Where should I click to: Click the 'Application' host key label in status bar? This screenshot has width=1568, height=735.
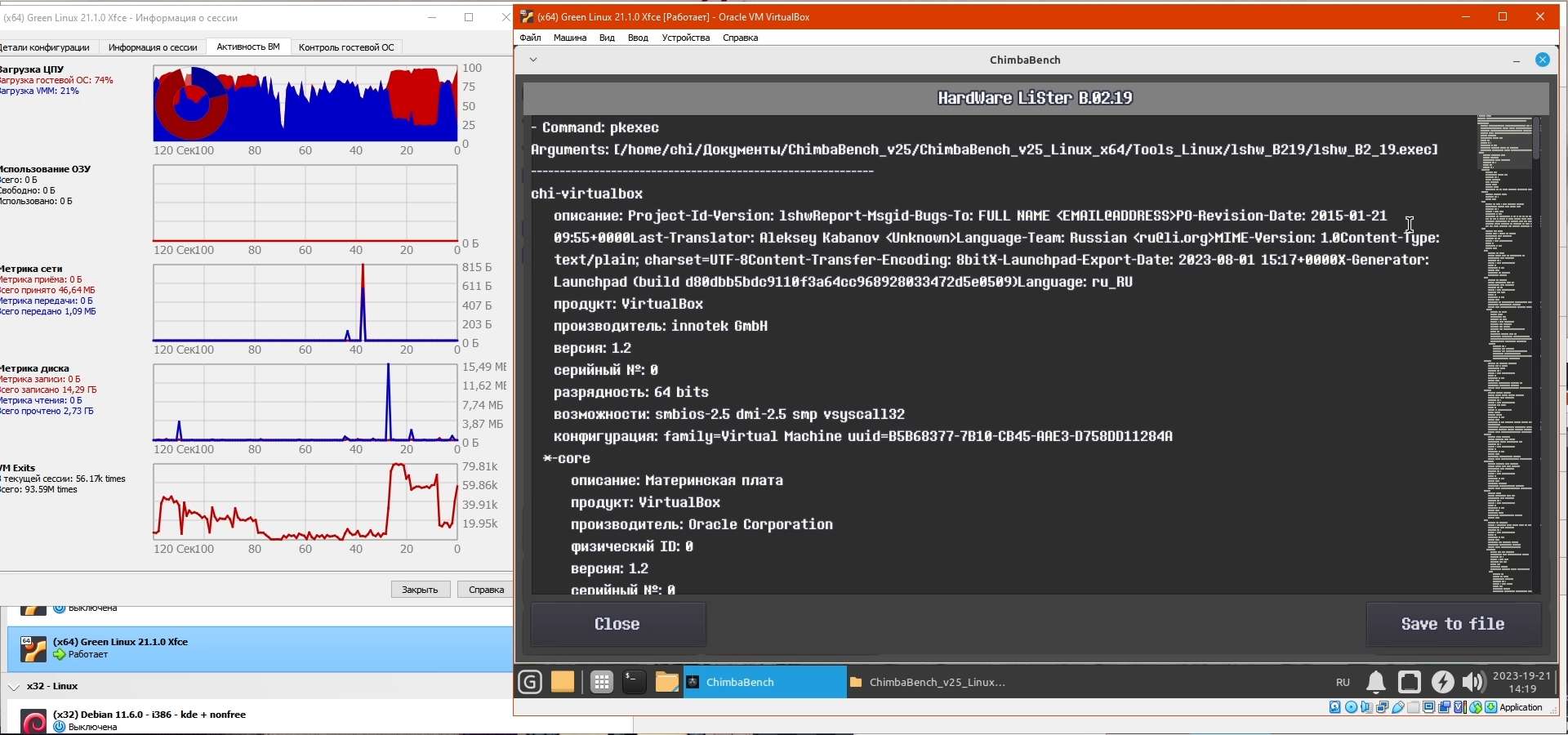pyautogui.click(x=1521, y=707)
